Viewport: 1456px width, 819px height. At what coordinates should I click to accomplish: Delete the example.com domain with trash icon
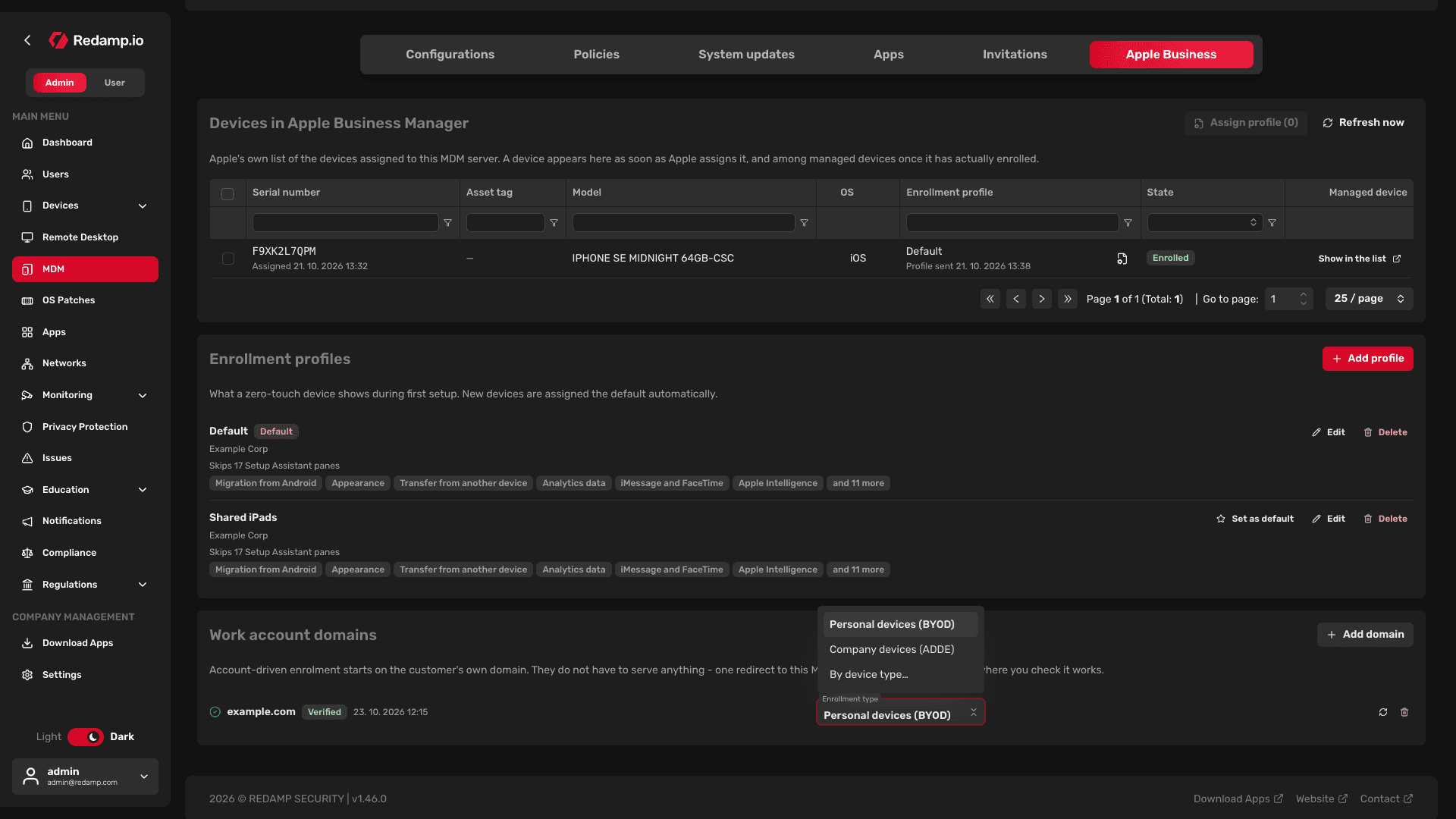coord(1404,712)
